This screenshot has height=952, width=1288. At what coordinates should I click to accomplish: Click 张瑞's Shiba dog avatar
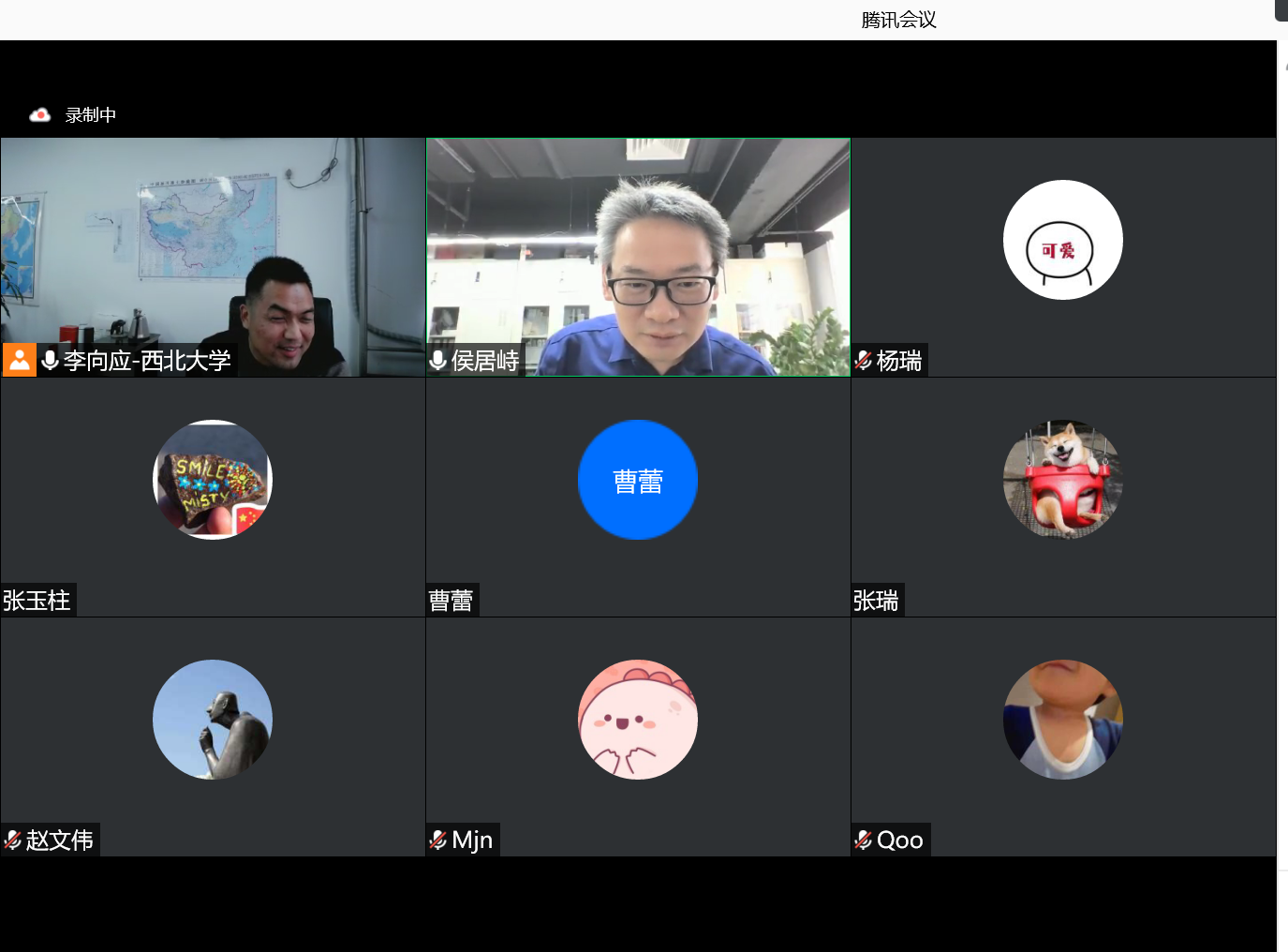[1062, 480]
